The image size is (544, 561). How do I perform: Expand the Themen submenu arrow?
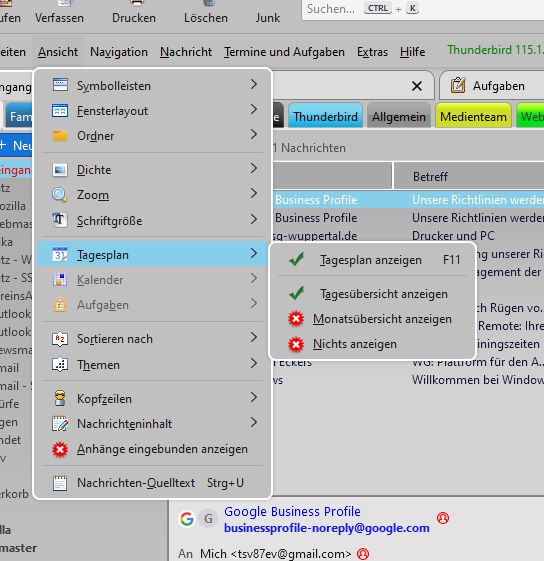[254, 363]
